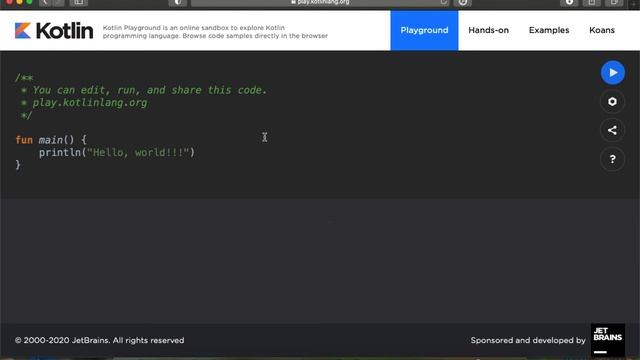Click the comment 'You can edit, run, and share this code.'
The height and width of the screenshot is (360, 640).
(x=149, y=90)
